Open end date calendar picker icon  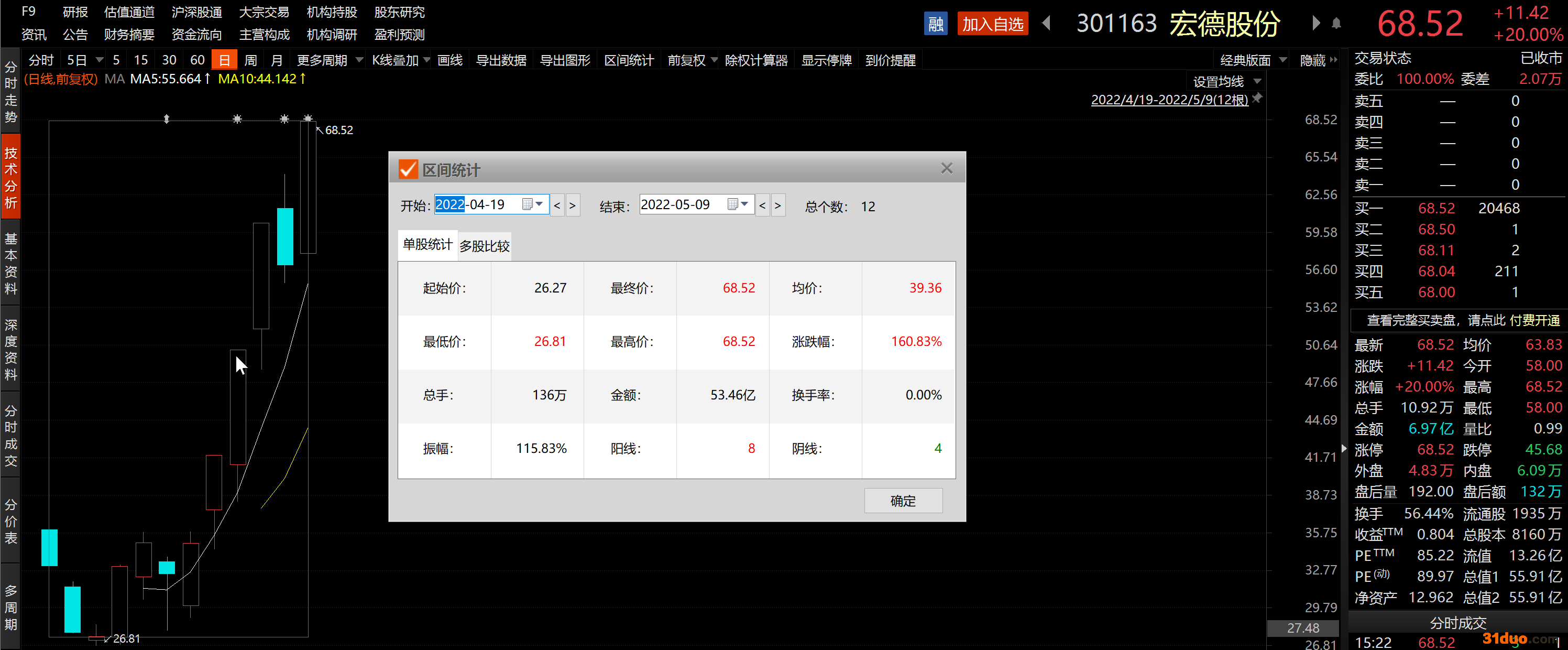click(733, 204)
